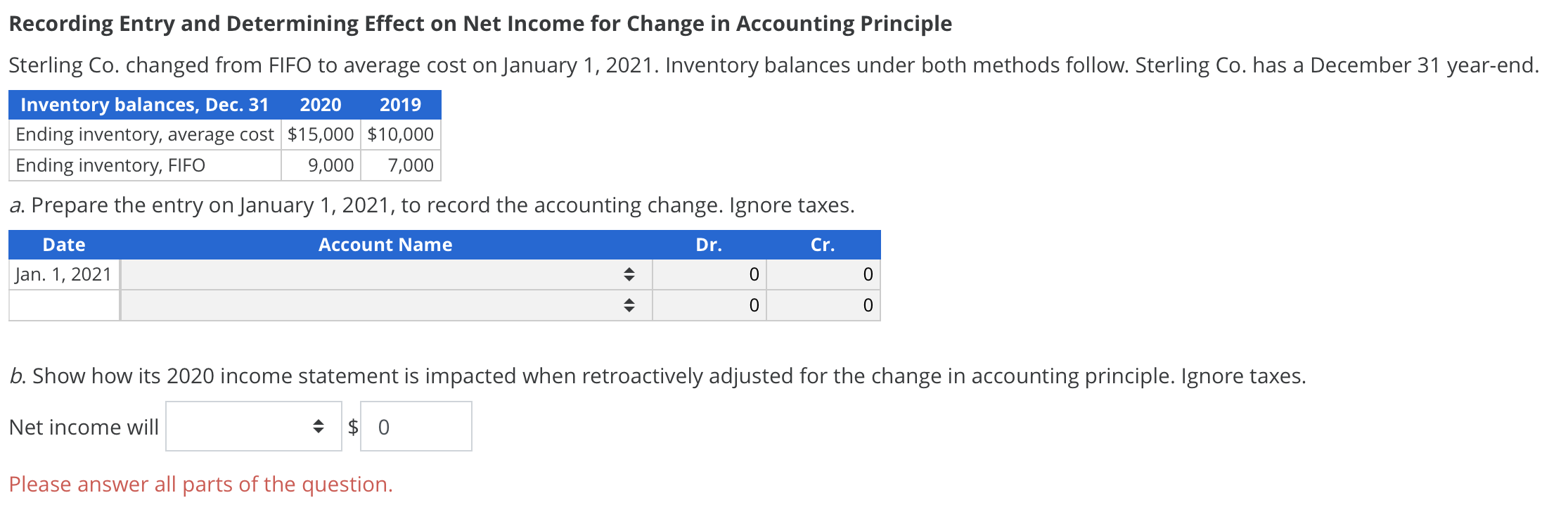This screenshot has height=519, width=1568.
Task: Click the Account Name column header
Action: (x=385, y=245)
